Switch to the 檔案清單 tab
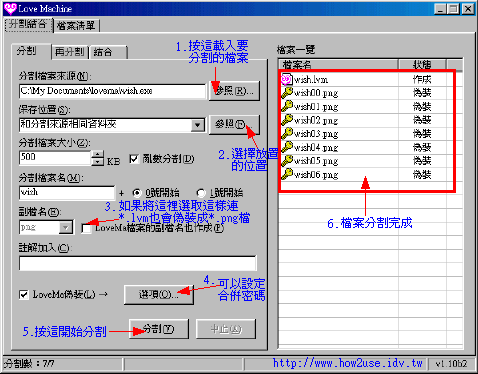Screen dimensions: 478x374 [x=76, y=25]
